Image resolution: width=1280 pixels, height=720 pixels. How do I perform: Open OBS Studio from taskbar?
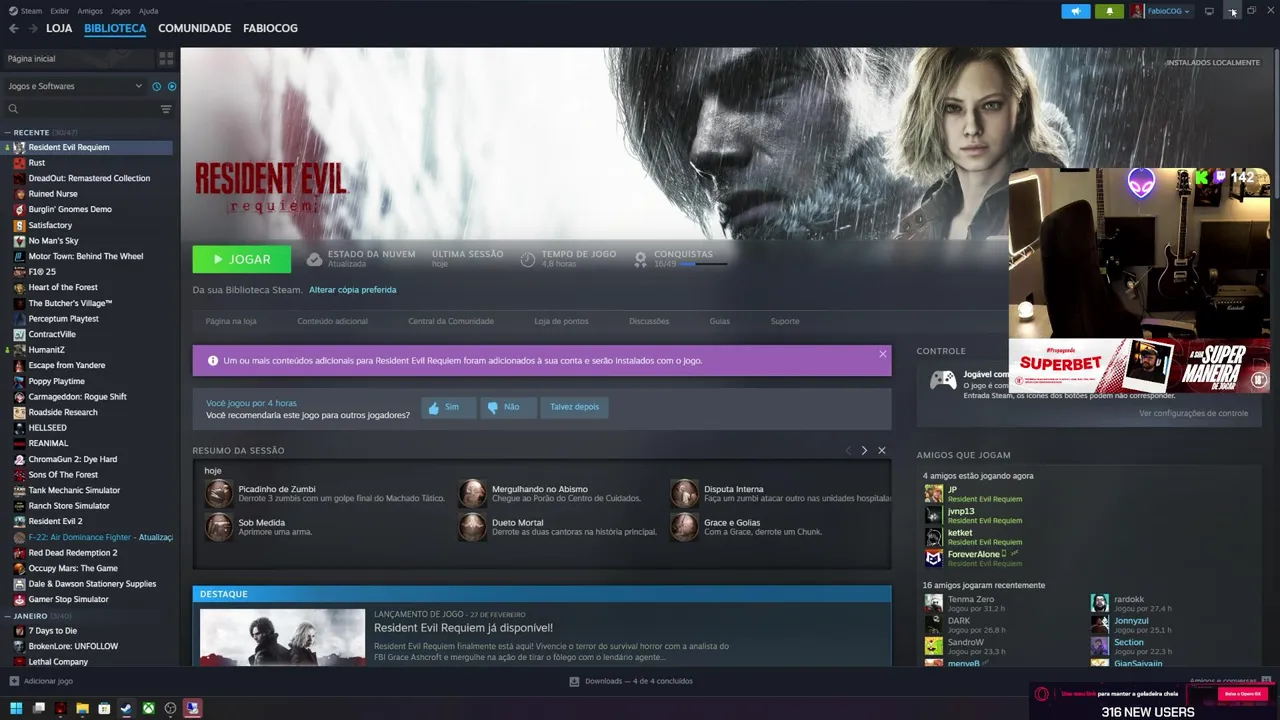170,709
